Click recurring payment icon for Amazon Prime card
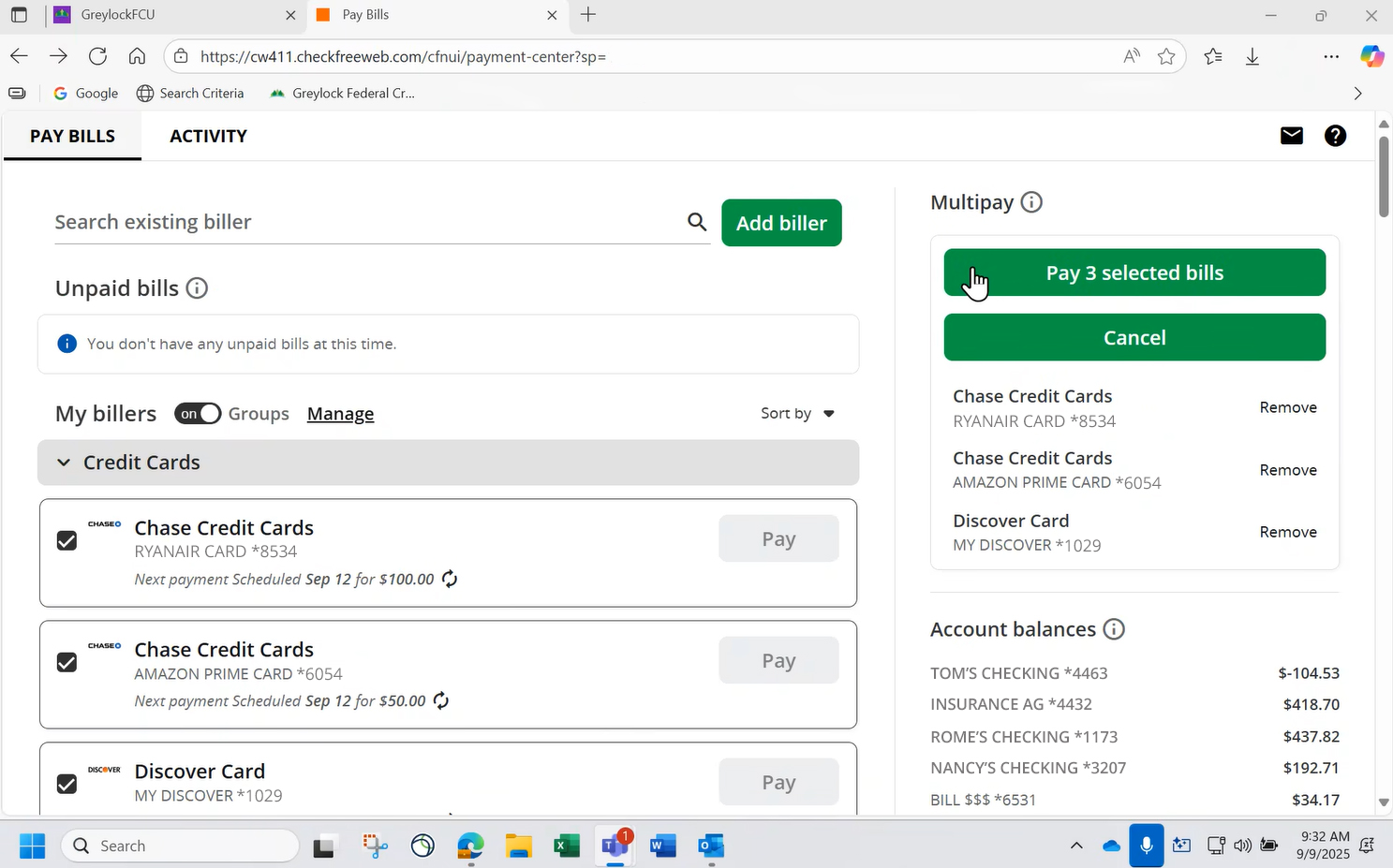1393x868 pixels. pyautogui.click(x=441, y=700)
